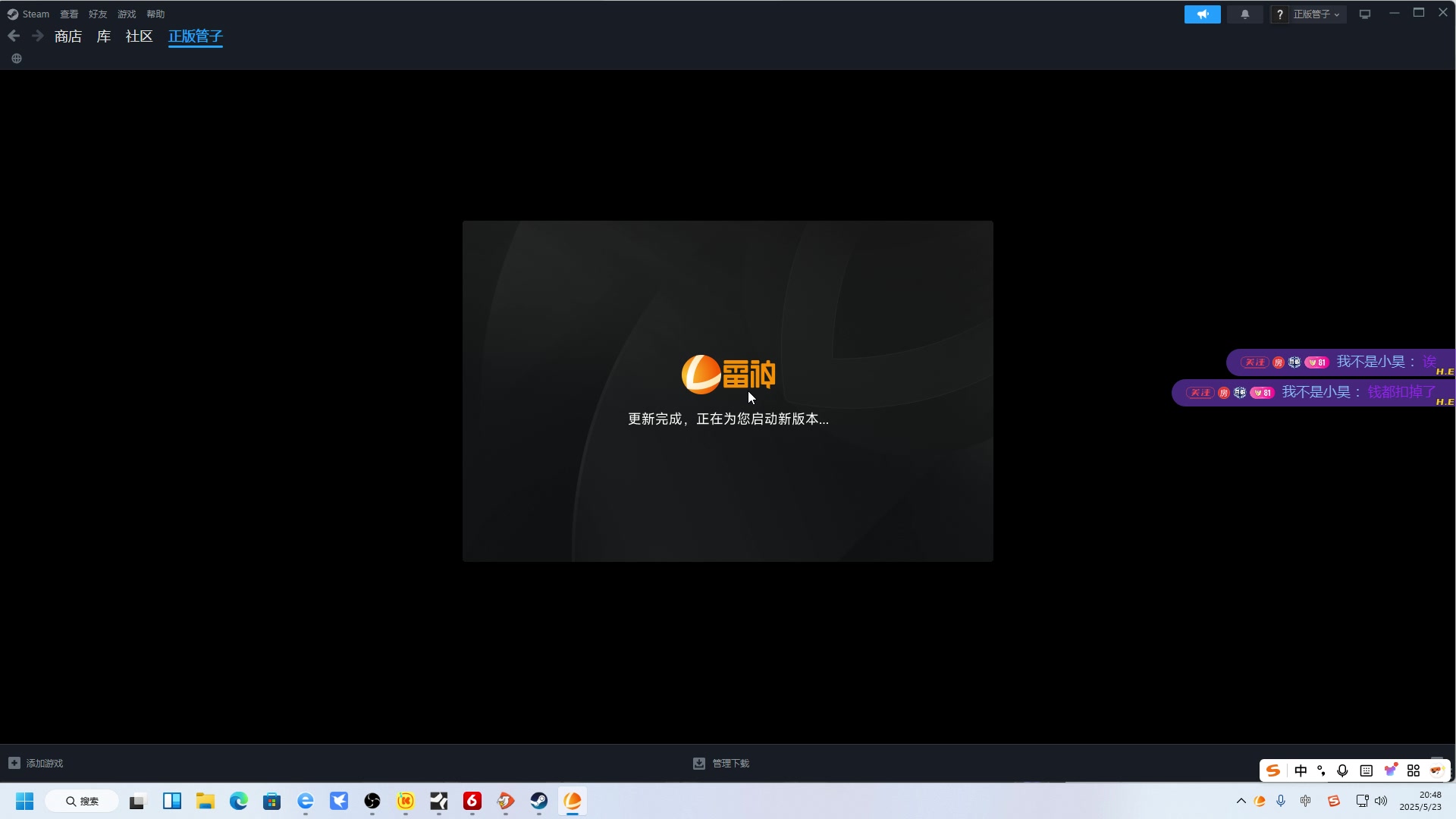Open the Sogou soft keyboard icon
Screen dimensions: 1456x819
1367,770
